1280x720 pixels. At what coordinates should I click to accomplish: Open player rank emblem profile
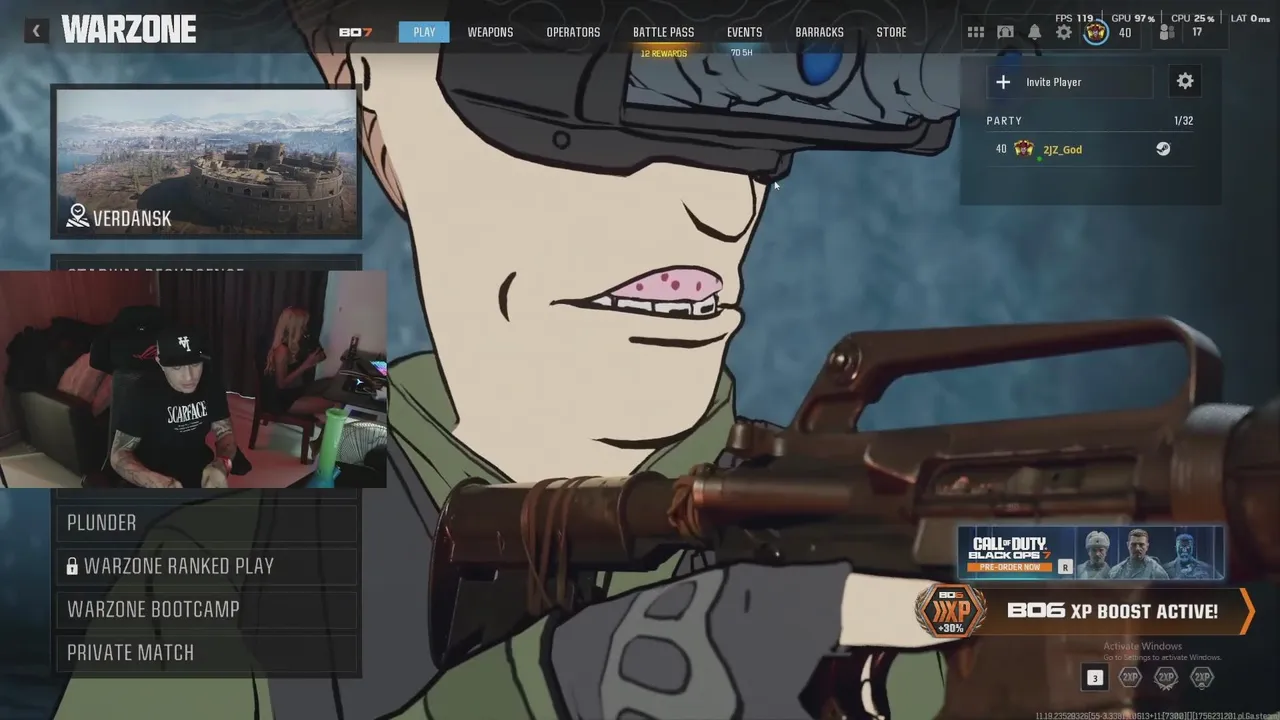tap(1096, 33)
